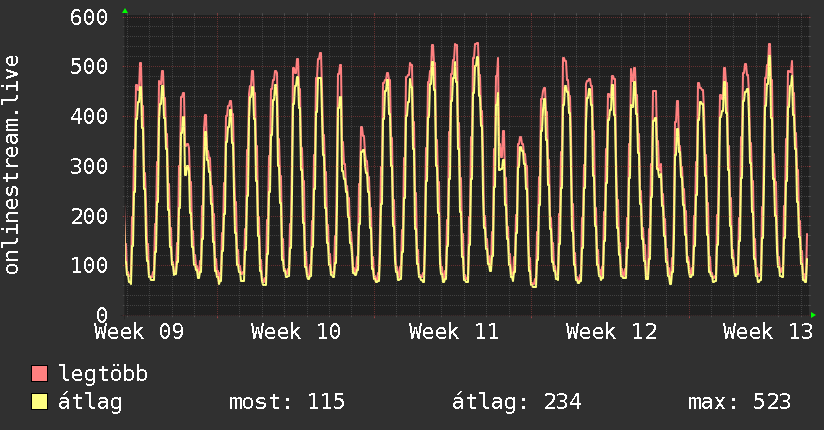Select the 'átlag: 234' average value
Screen dimensions: 824x430
(517, 402)
